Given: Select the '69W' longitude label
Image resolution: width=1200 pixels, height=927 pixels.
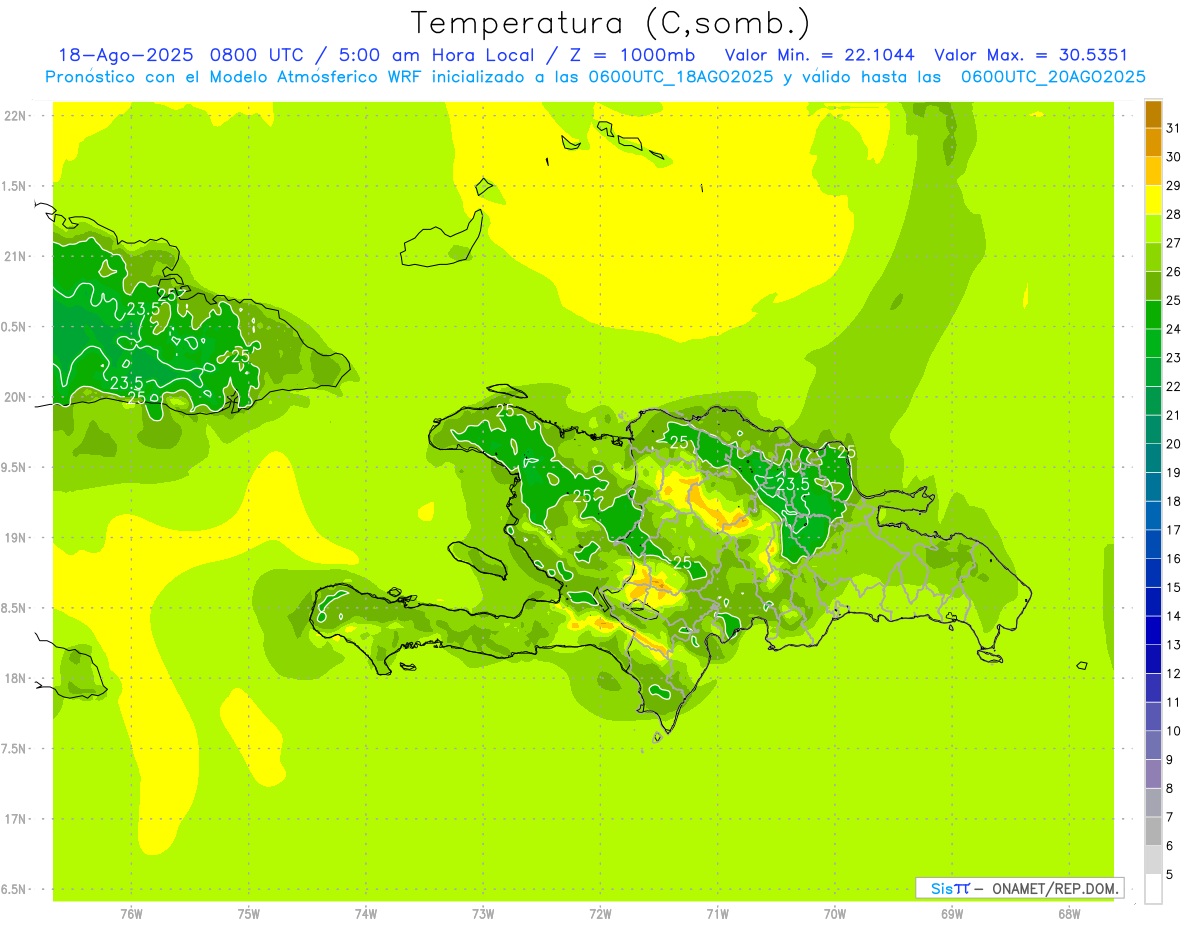Looking at the screenshot, I should click(952, 914).
